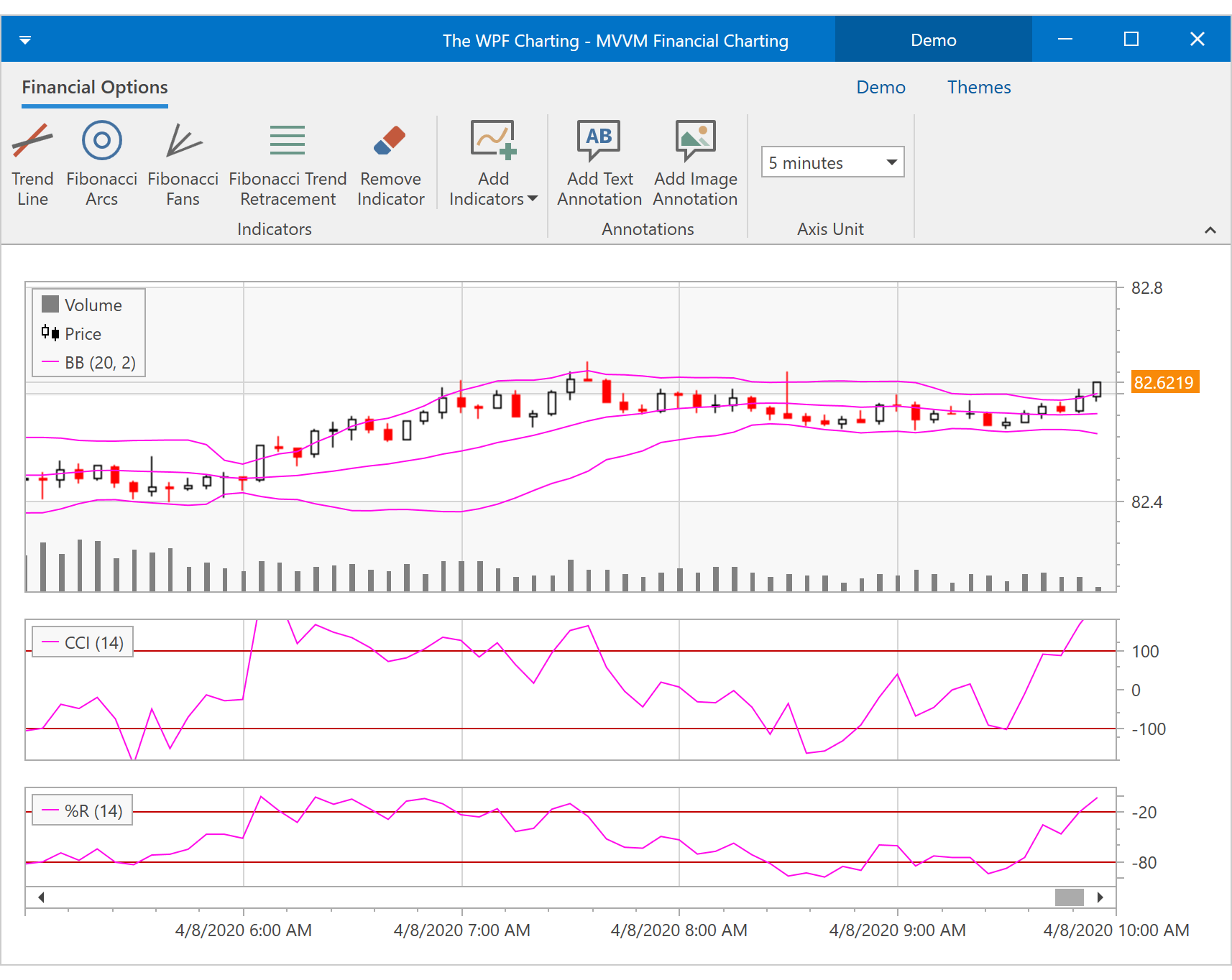The width and height of the screenshot is (1232, 980).
Task: Switch to the Financial Options tab
Action: [x=95, y=88]
